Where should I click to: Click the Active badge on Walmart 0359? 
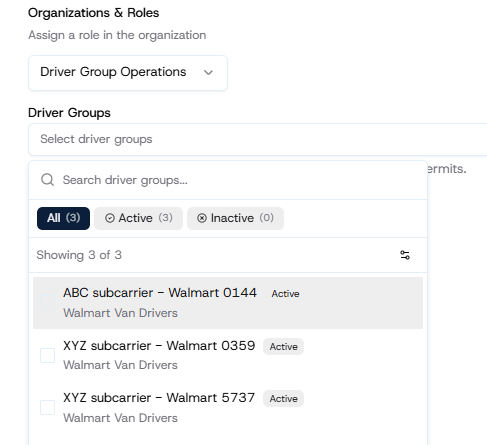(283, 347)
